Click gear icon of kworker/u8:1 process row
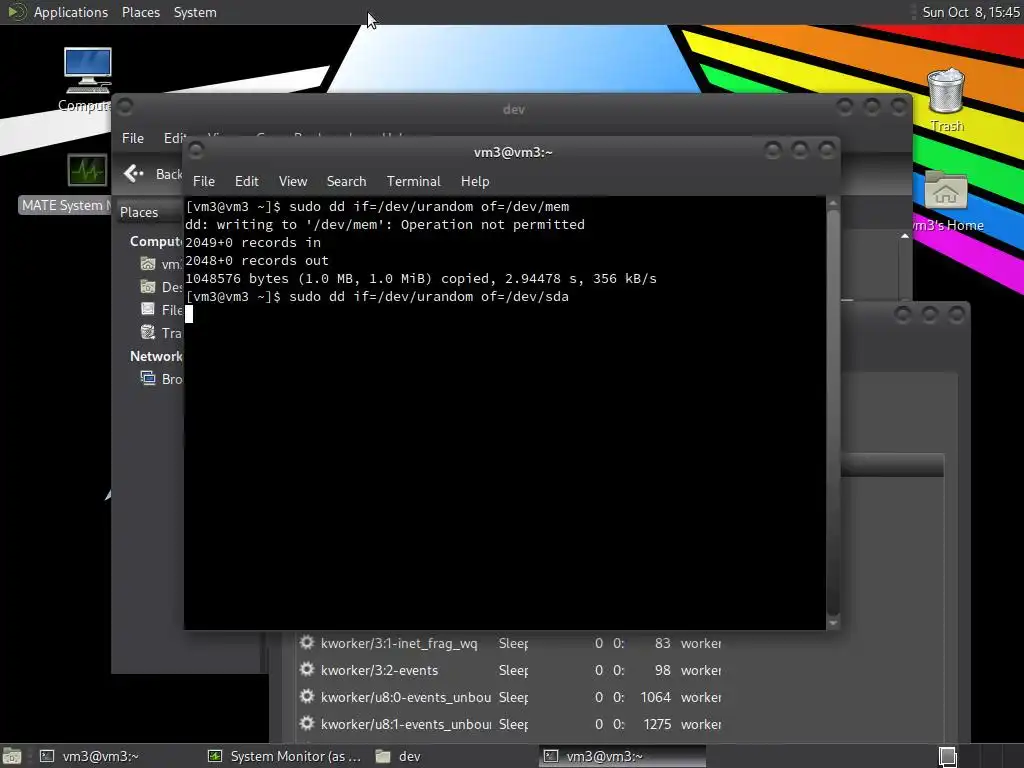This screenshot has height=768, width=1024. (306, 724)
